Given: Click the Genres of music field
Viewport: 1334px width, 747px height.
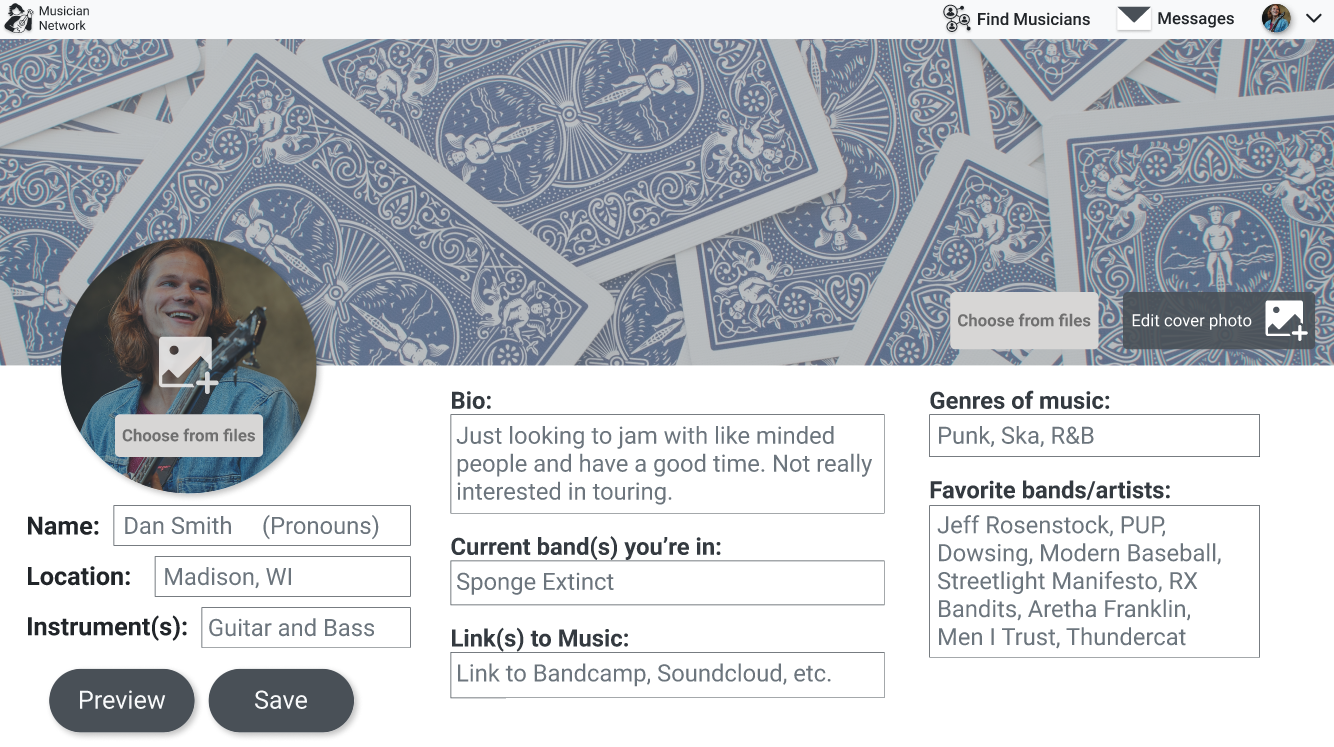Looking at the screenshot, I should (1094, 436).
